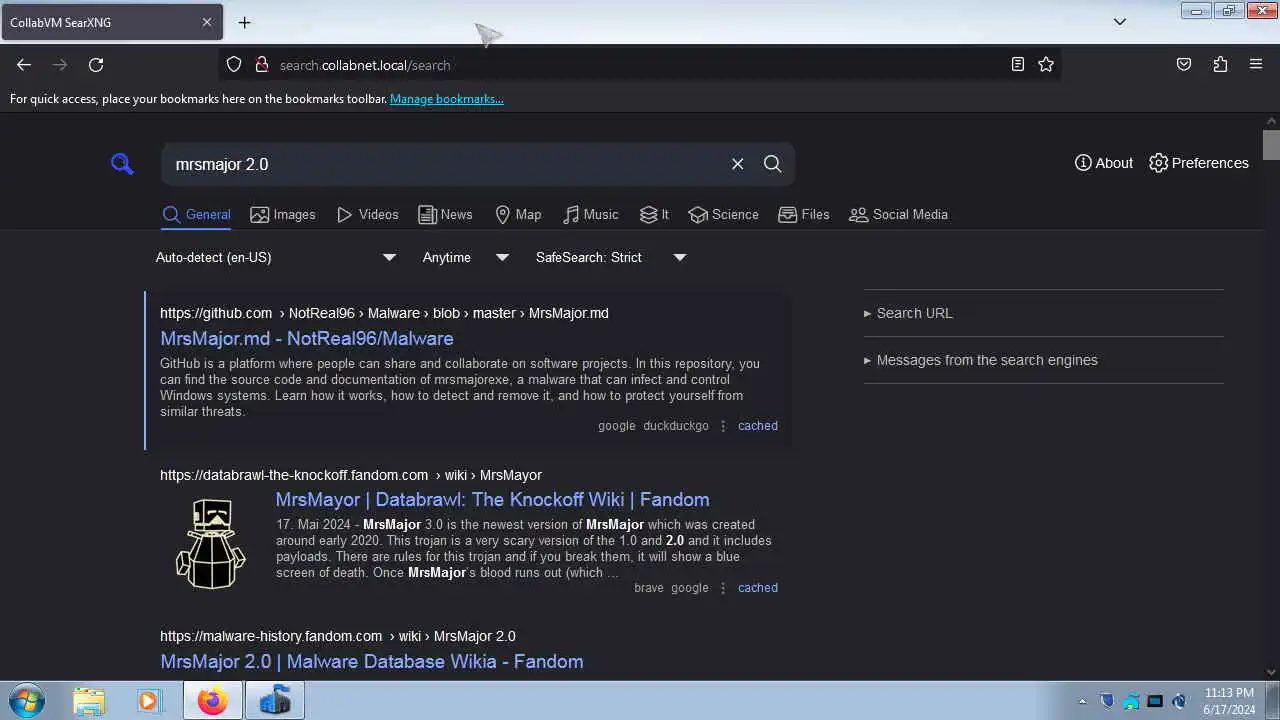The width and height of the screenshot is (1280, 720).
Task: Clear the search query with X icon
Action: click(x=737, y=164)
